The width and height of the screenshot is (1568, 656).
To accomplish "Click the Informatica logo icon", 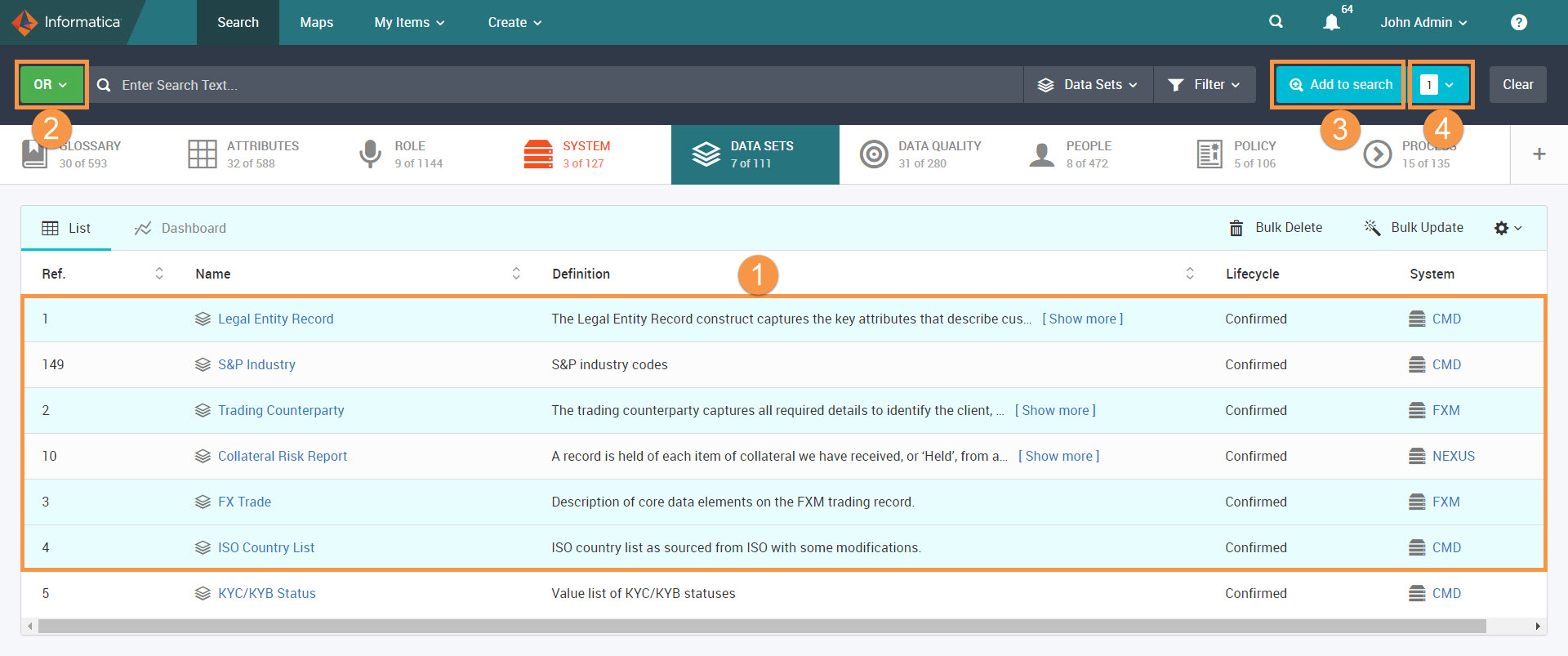I will pos(24,22).
